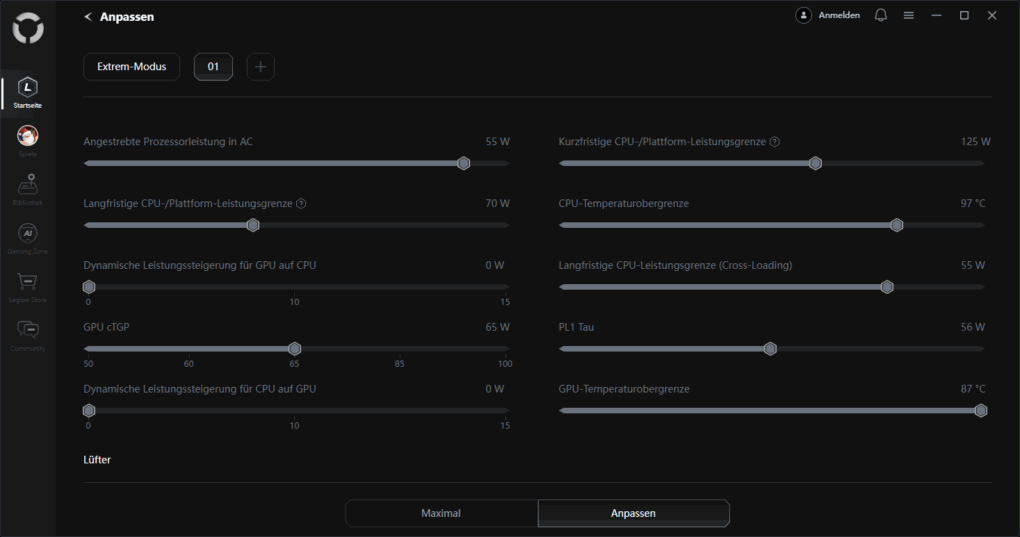The image size is (1020, 537).
Task: Click the 60 tick label under GPU cTGP
Action: [189, 363]
